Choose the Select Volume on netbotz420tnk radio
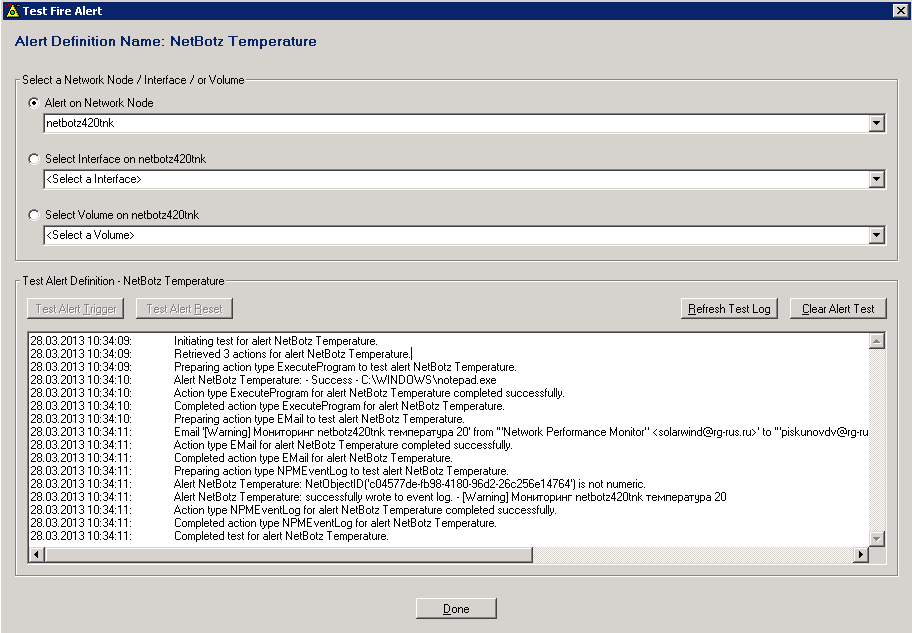This screenshot has height=633, width=912. (x=34, y=215)
